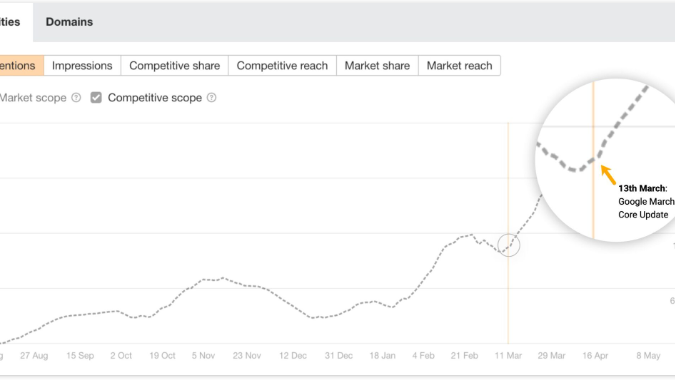Uncheck the Competitive scope checkbox

pos(96,98)
